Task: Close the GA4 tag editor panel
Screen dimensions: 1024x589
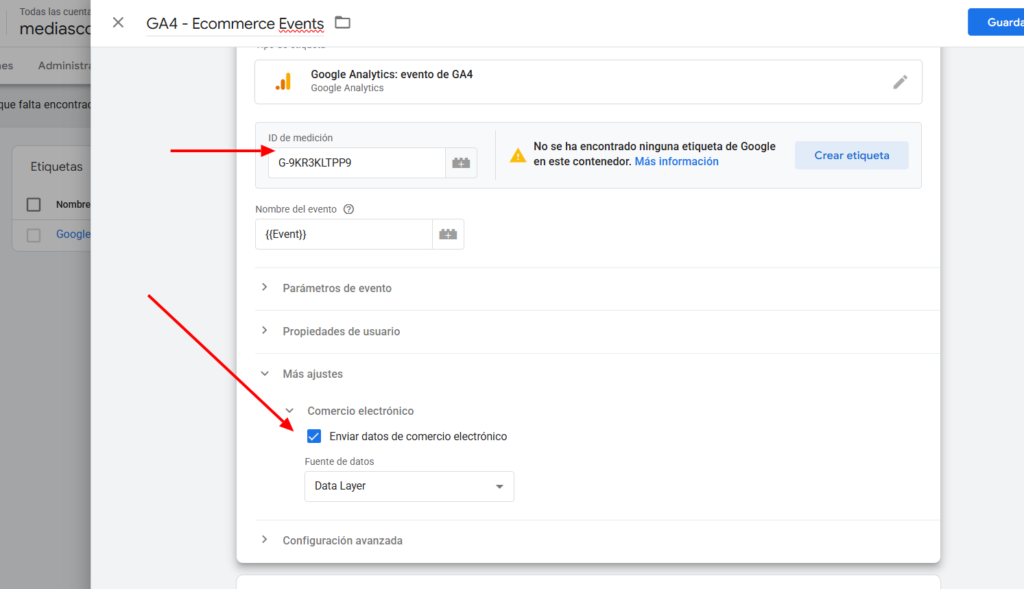Action: pyautogui.click(x=118, y=22)
